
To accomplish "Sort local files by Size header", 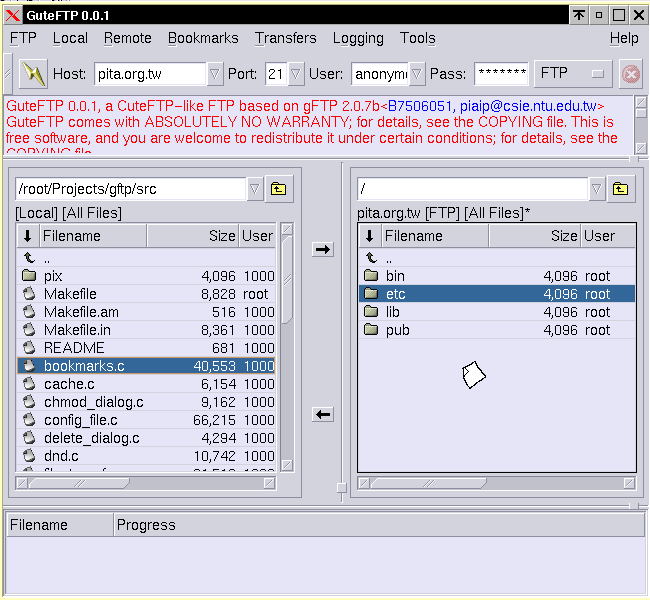I will pyautogui.click(x=193, y=236).
